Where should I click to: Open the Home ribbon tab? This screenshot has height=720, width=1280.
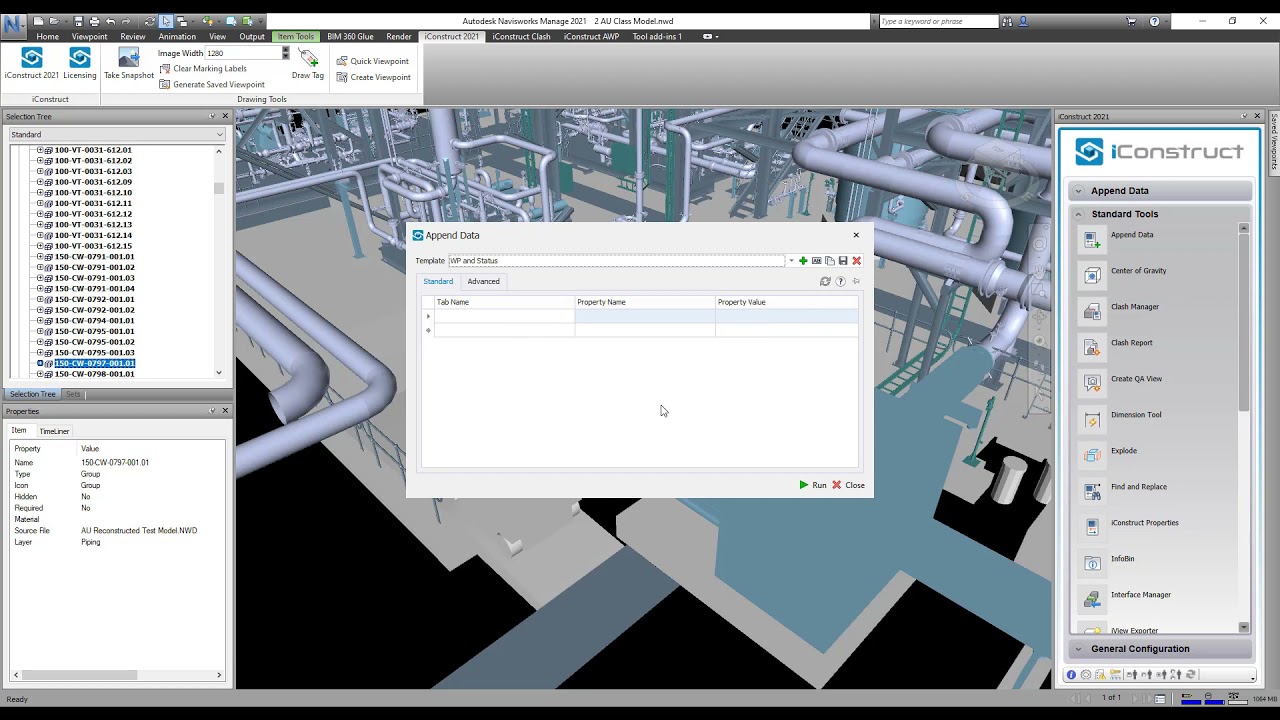tap(47, 37)
